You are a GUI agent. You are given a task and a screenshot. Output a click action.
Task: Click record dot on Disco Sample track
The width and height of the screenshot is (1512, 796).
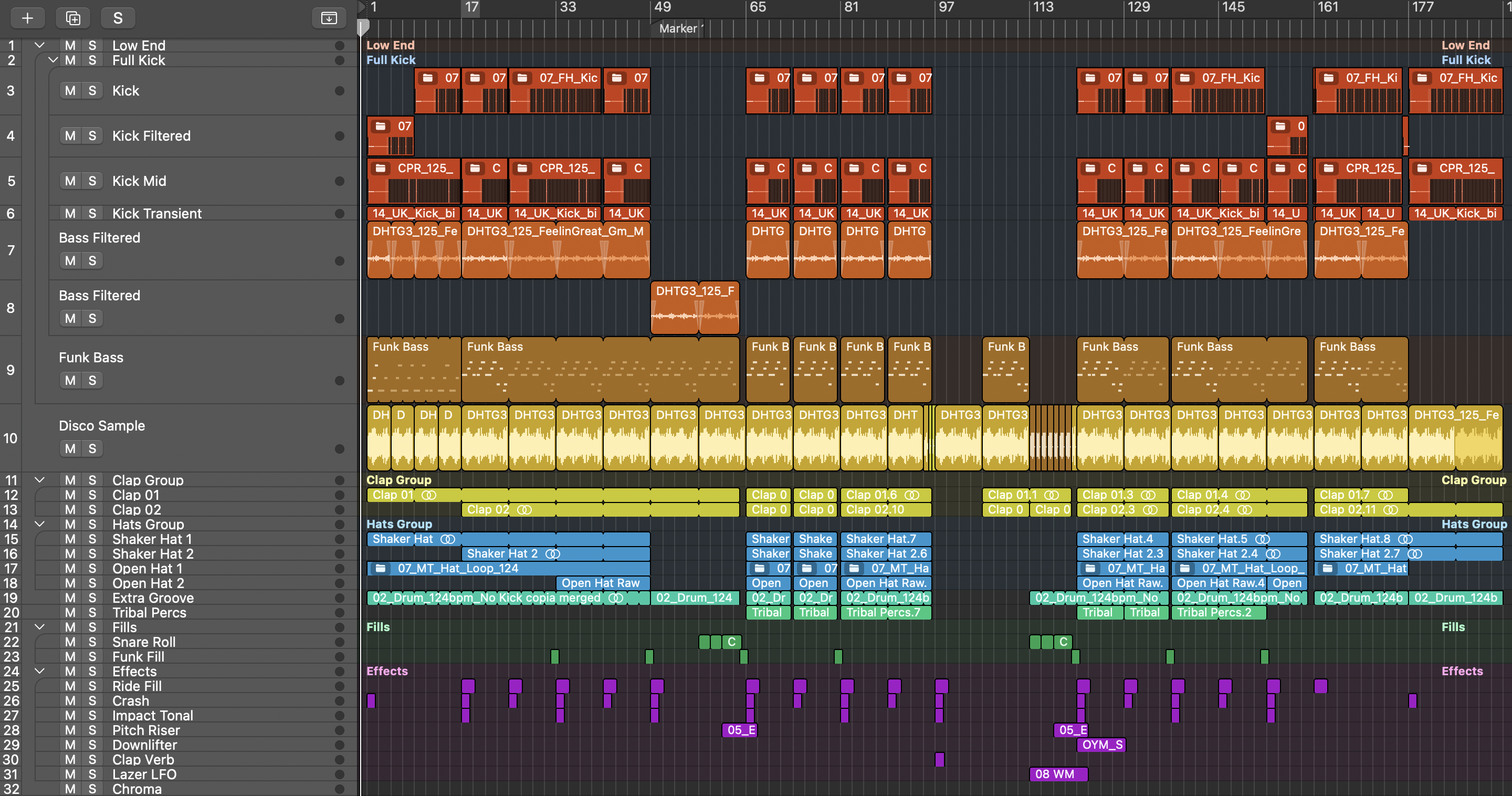(339, 449)
